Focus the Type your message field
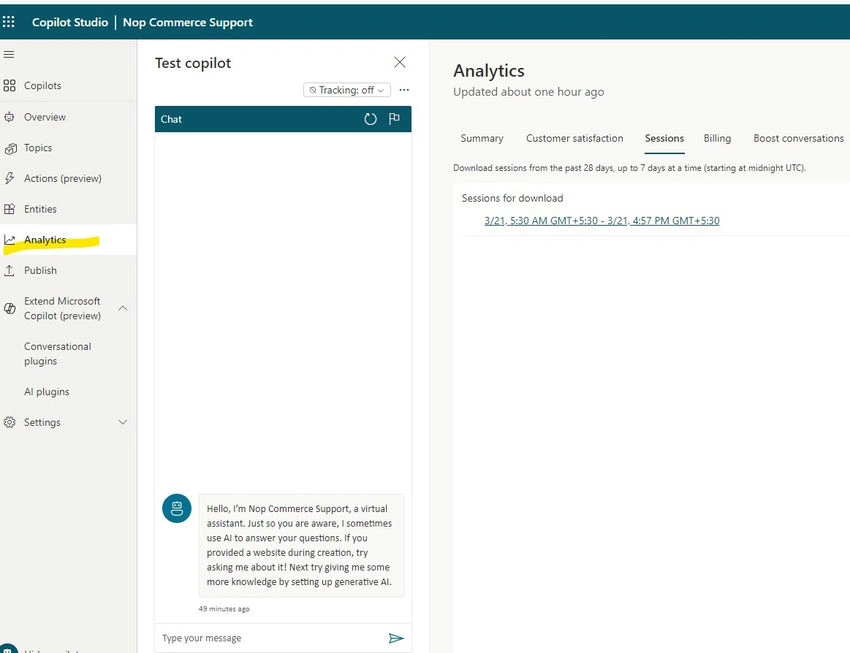 [271, 638]
